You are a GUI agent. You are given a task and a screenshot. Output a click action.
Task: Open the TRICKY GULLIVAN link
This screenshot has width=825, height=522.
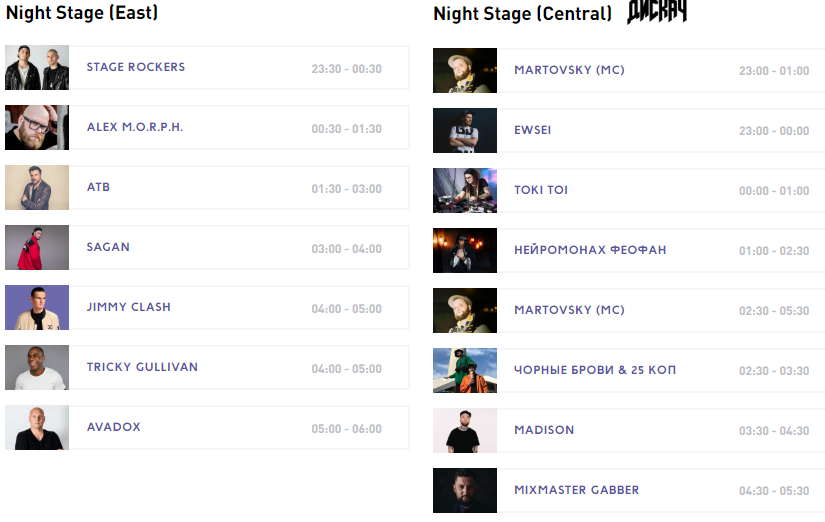pos(142,367)
